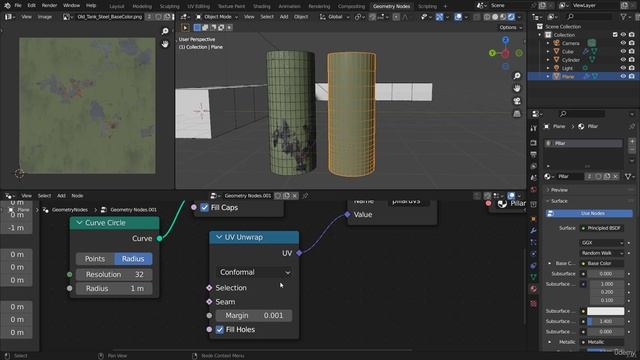Switch perspective/orthographic grid icon in viewport

point(517,113)
